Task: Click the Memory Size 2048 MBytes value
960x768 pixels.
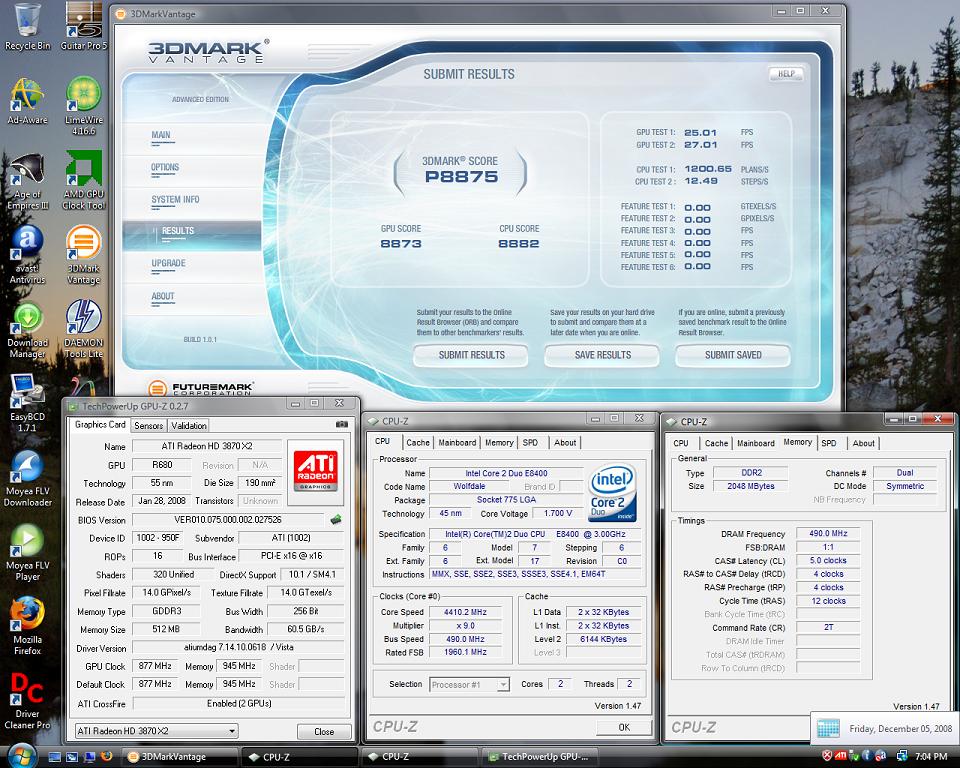Action: click(751, 486)
